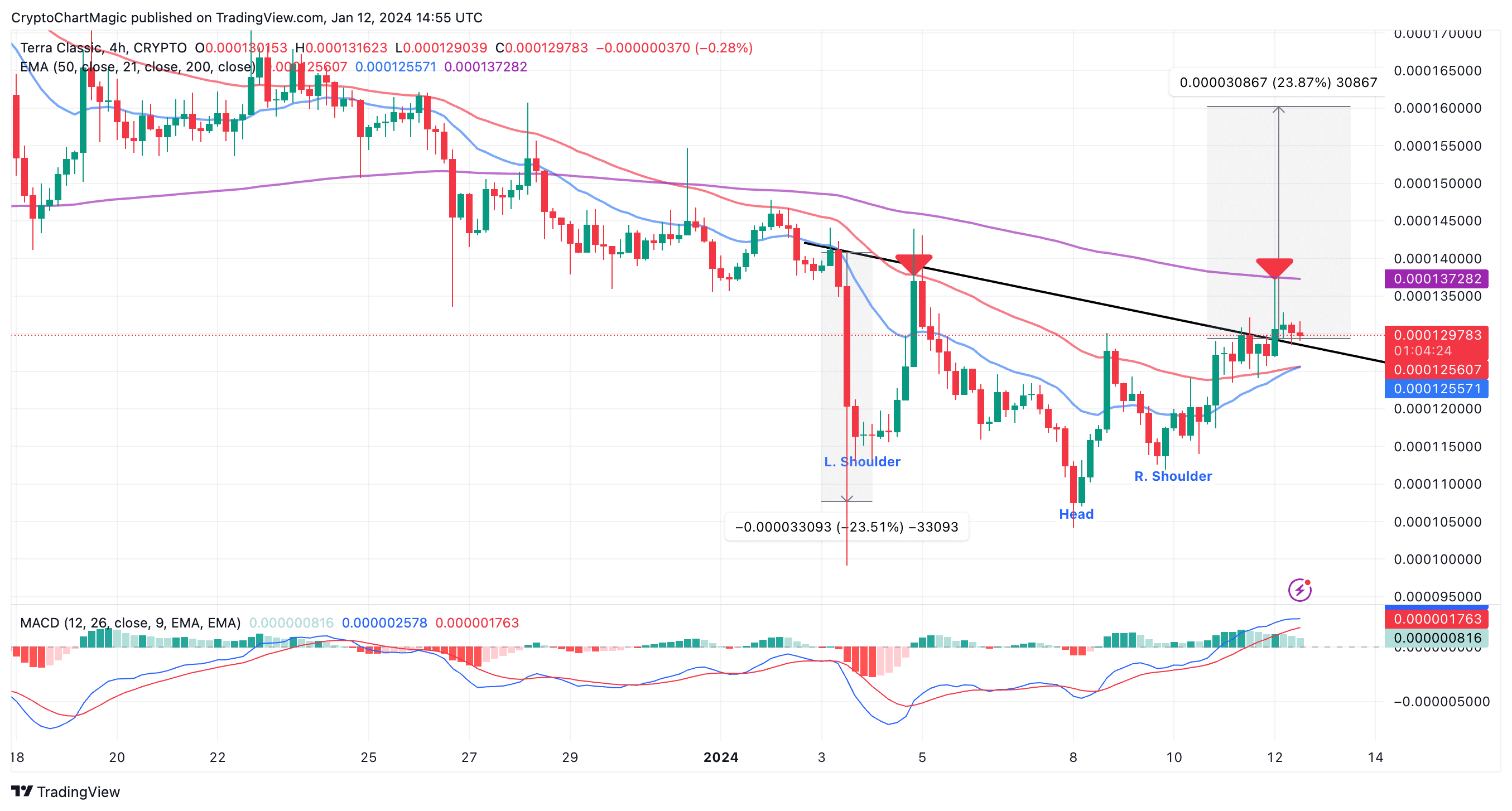The height and width of the screenshot is (811, 1512).
Task: Click the date 25 on the time axis
Action: (369, 757)
